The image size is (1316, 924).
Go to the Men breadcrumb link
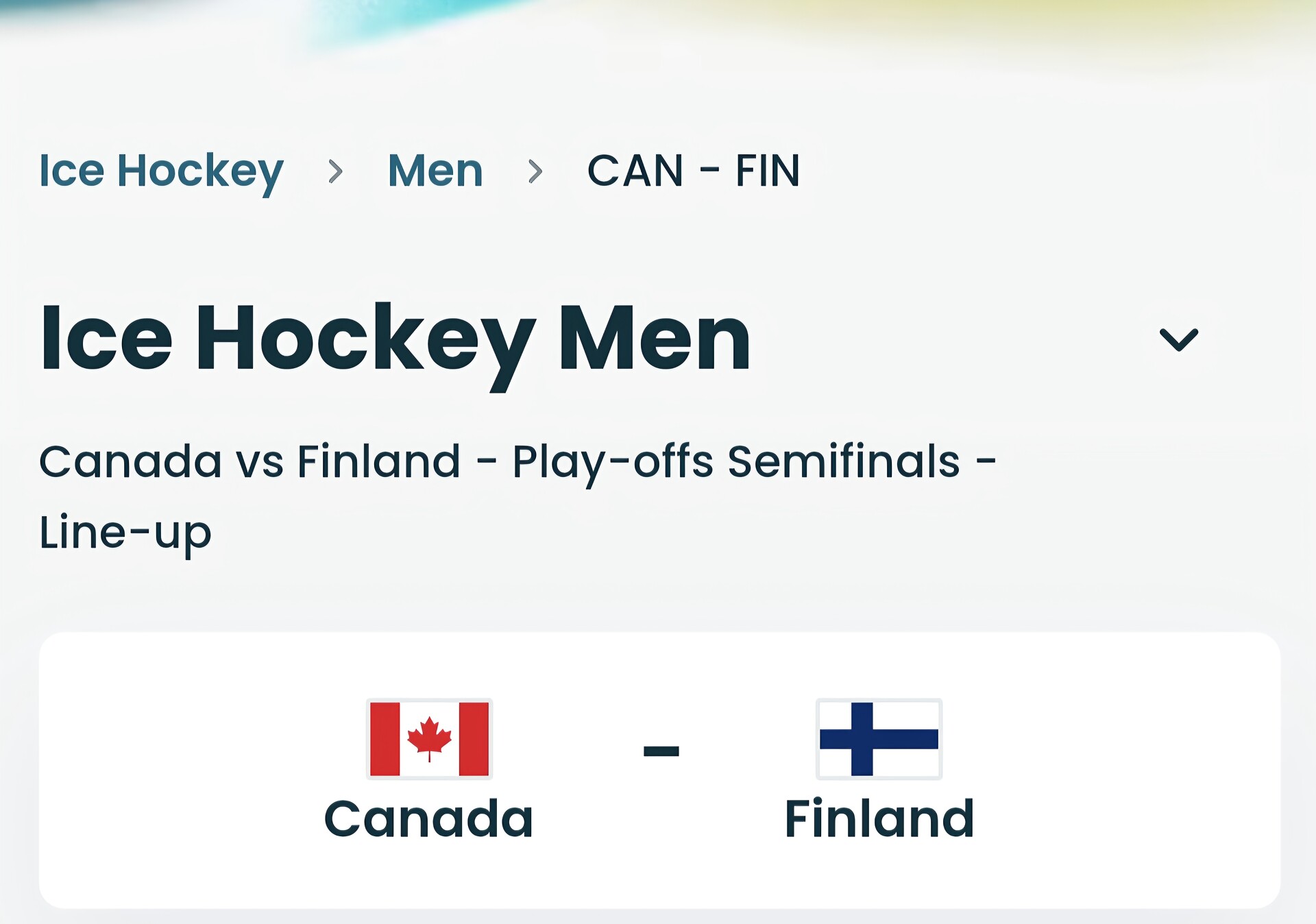tap(435, 171)
